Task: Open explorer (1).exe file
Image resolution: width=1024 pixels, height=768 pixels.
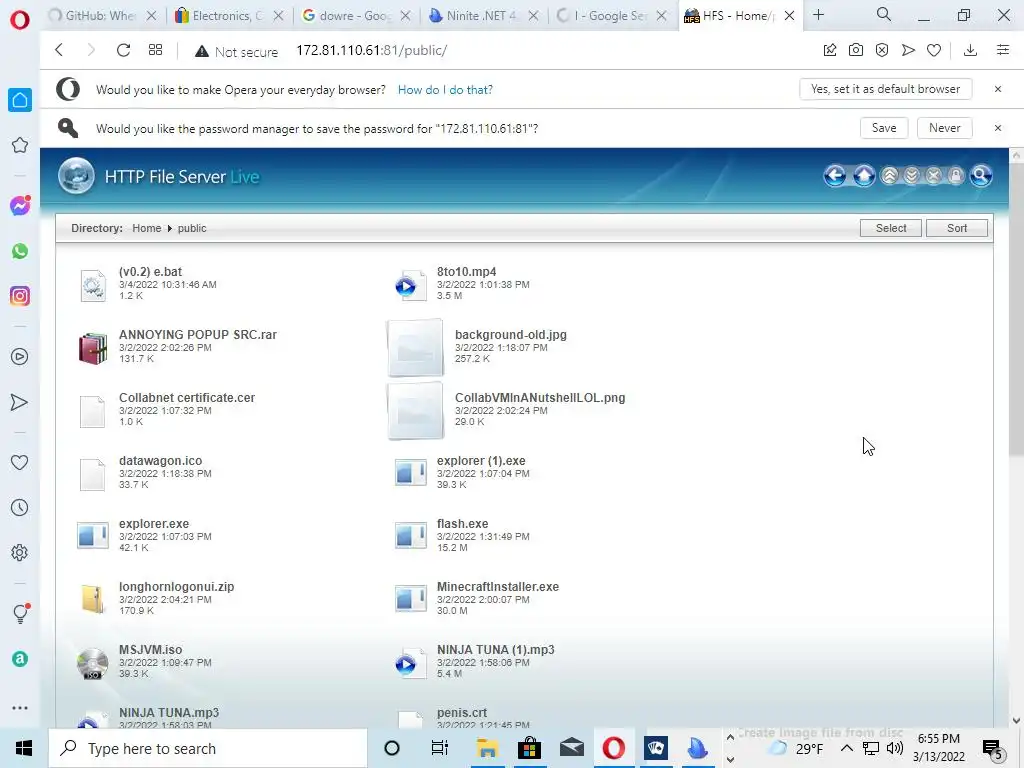Action: [x=481, y=460]
